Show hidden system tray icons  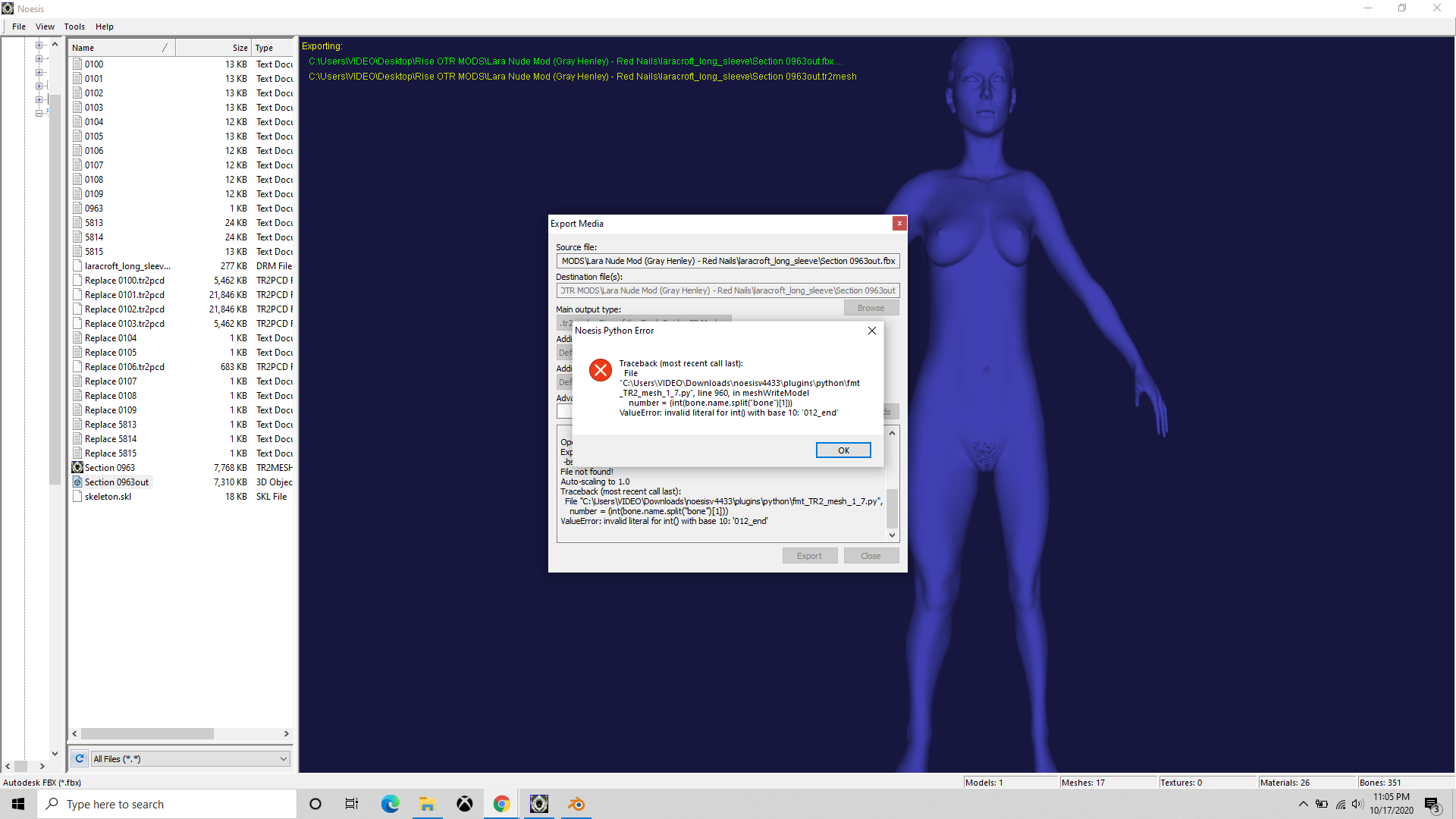[x=1304, y=804]
